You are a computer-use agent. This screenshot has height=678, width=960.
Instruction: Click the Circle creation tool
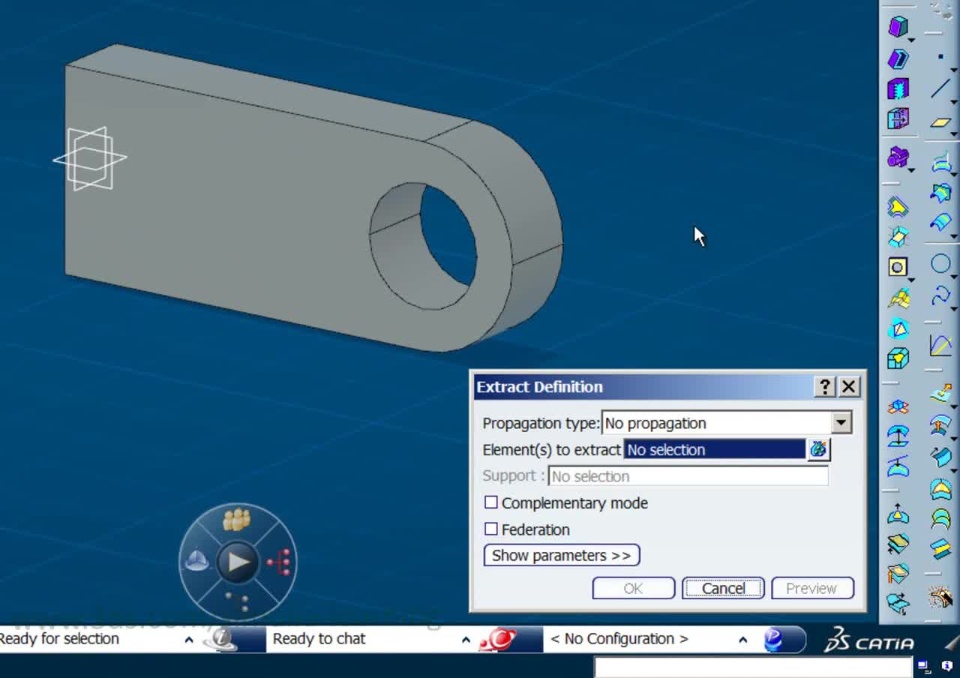(x=940, y=264)
